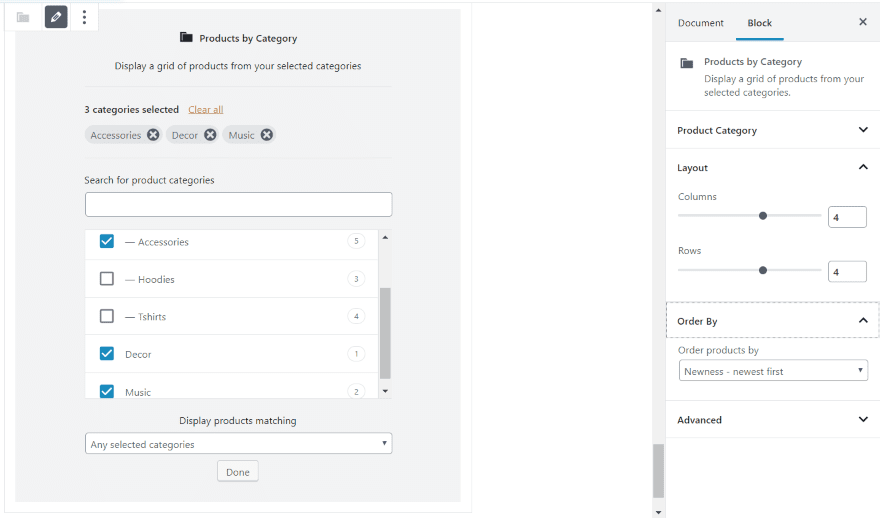This screenshot has height=518, width=880.
Task: Click the category list scroll down arrow
Action: point(385,391)
